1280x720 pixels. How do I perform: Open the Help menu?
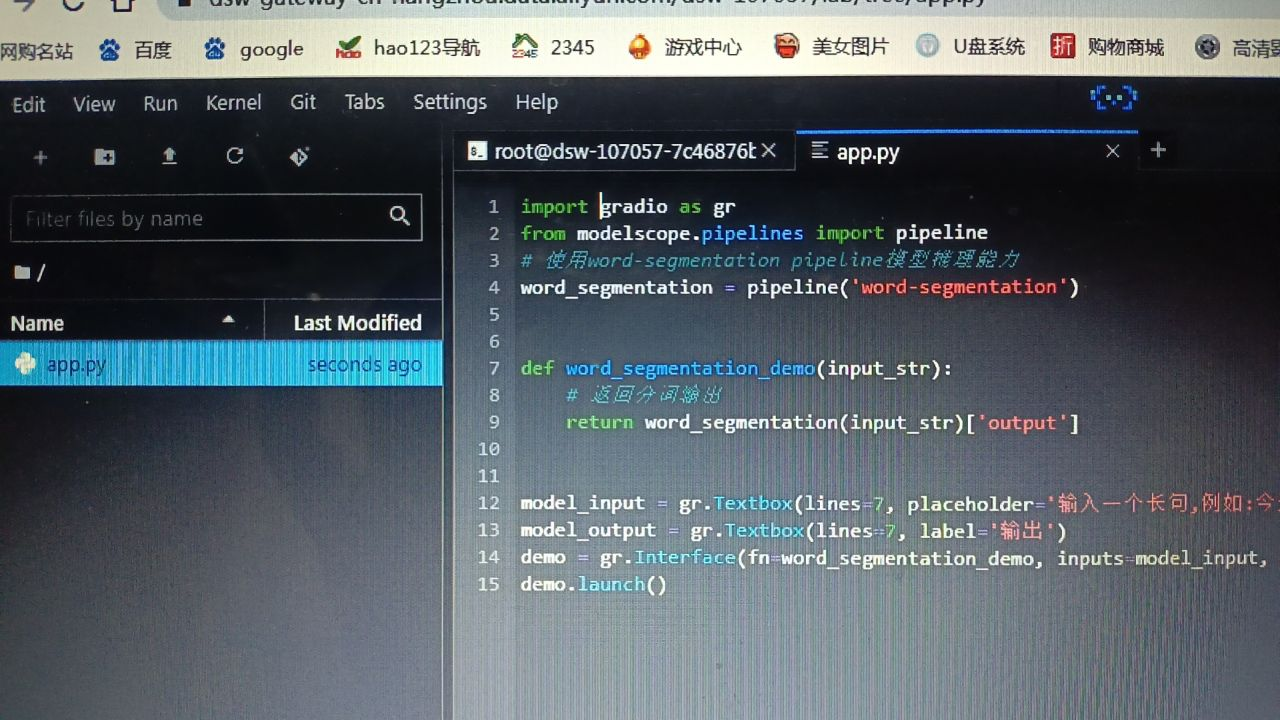(536, 102)
